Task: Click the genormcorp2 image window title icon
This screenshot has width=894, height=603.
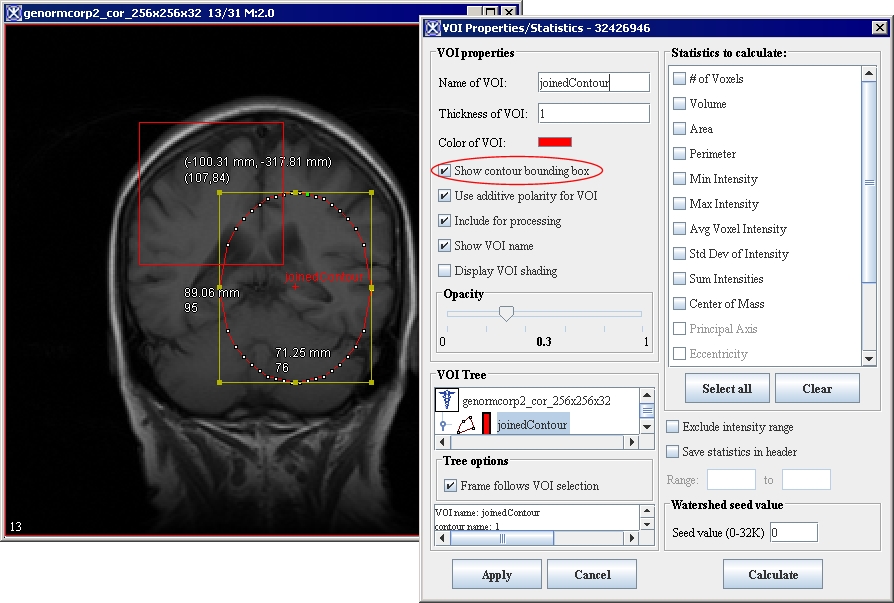Action: pyautogui.click(x=13, y=13)
